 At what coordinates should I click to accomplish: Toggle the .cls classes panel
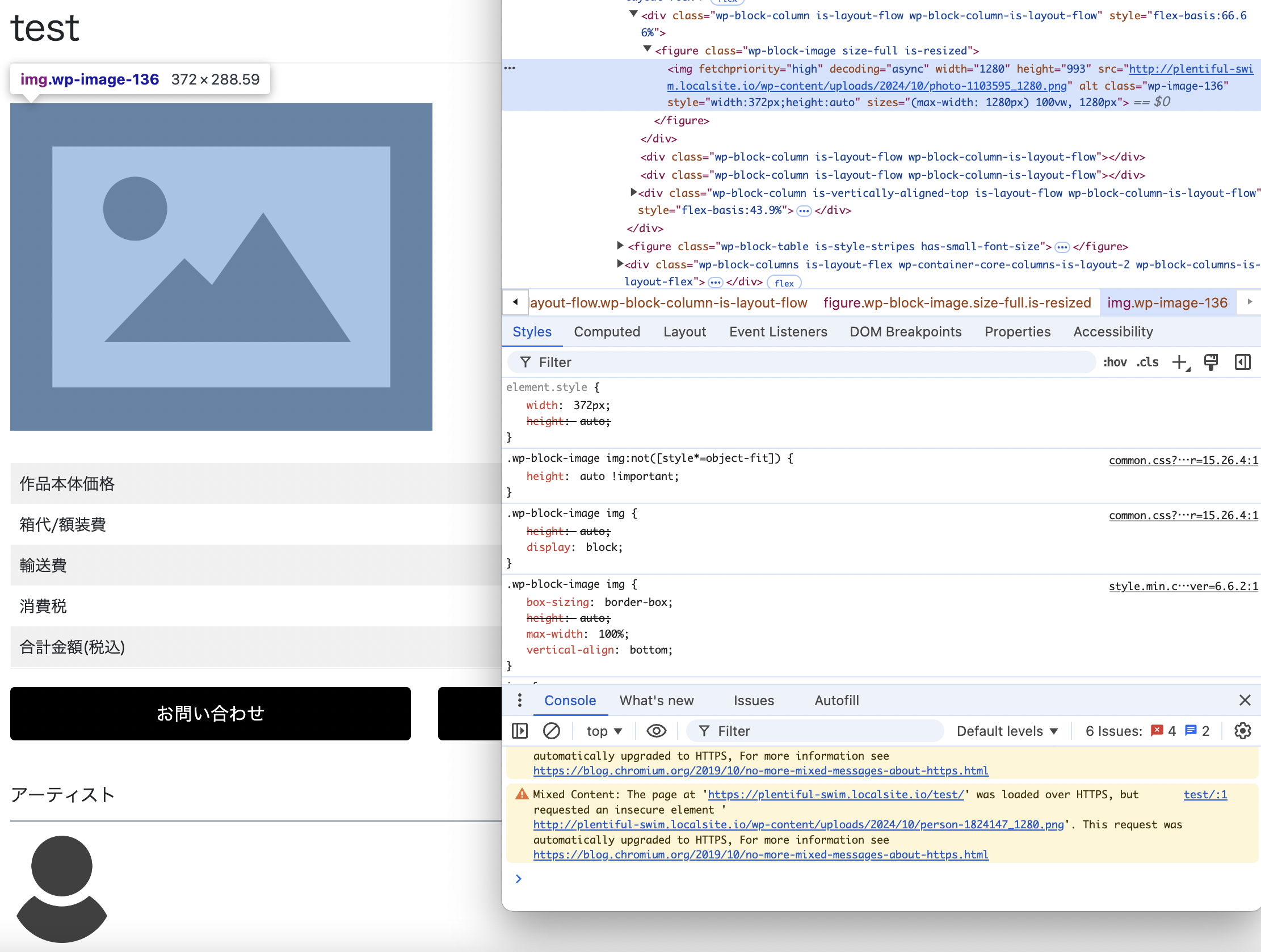click(1147, 363)
